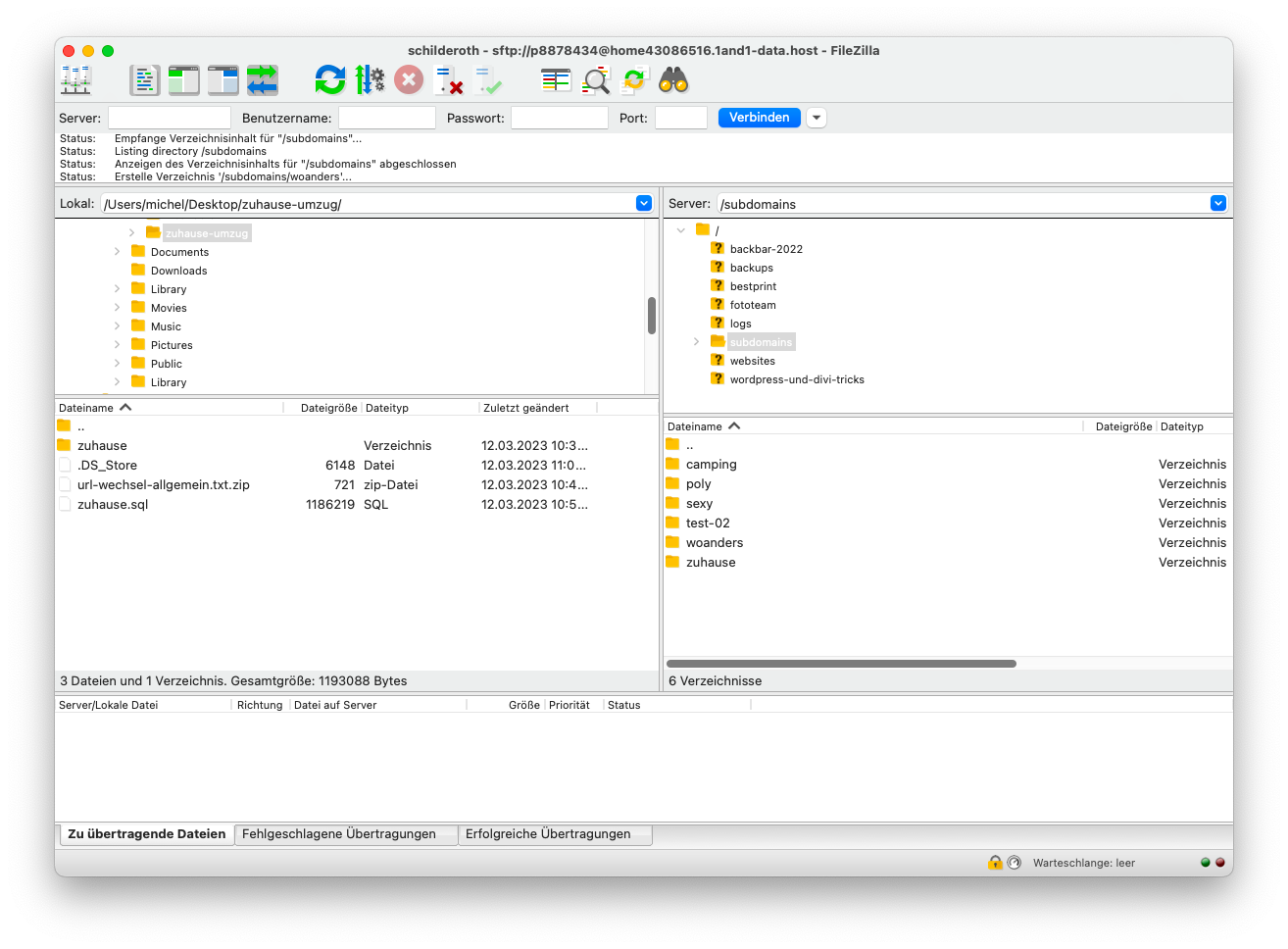This screenshot has height=949, width=1288.
Task: Toggle local directory tree view
Action: (x=183, y=80)
